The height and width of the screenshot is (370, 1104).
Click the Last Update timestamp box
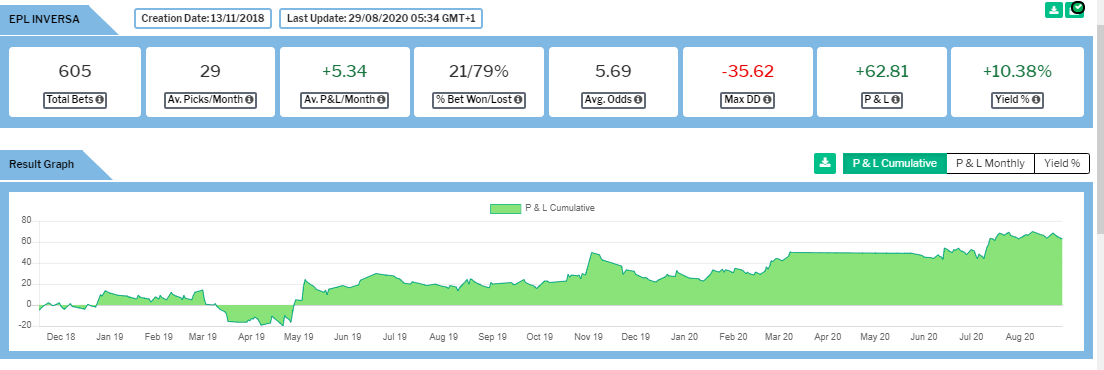pos(381,18)
